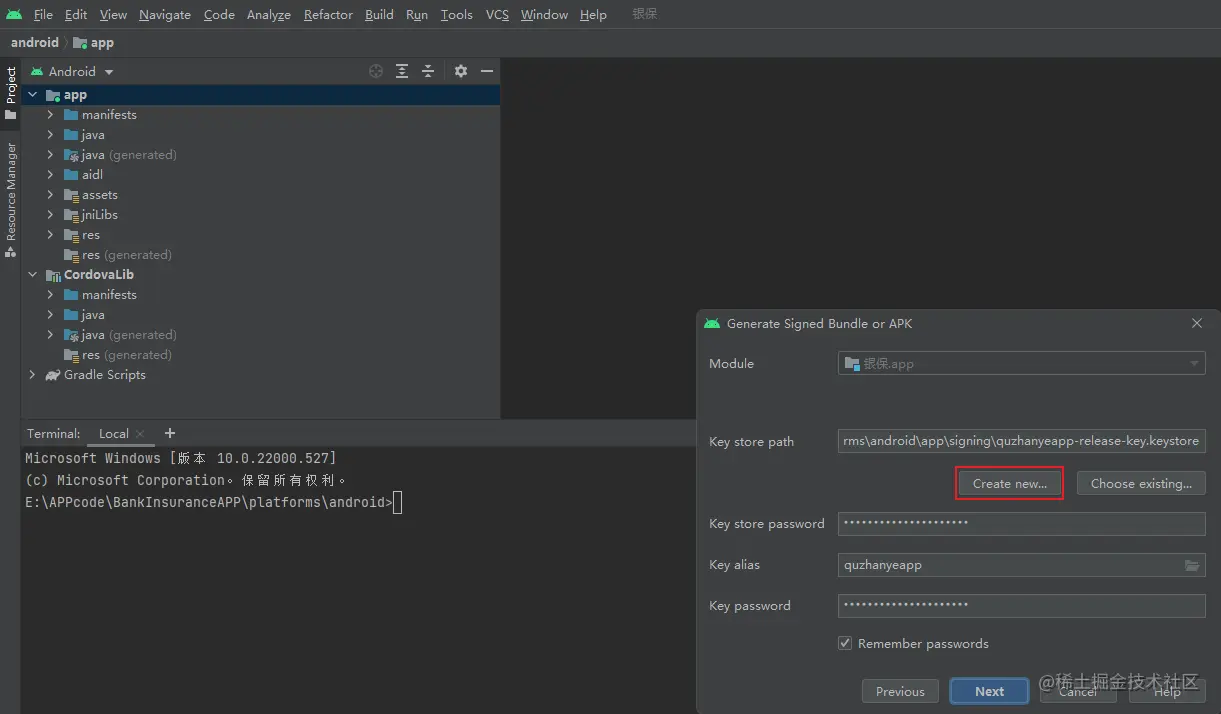The height and width of the screenshot is (714, 1221).
Task: Click the Key store password field
Action: tap(1021, 523)
